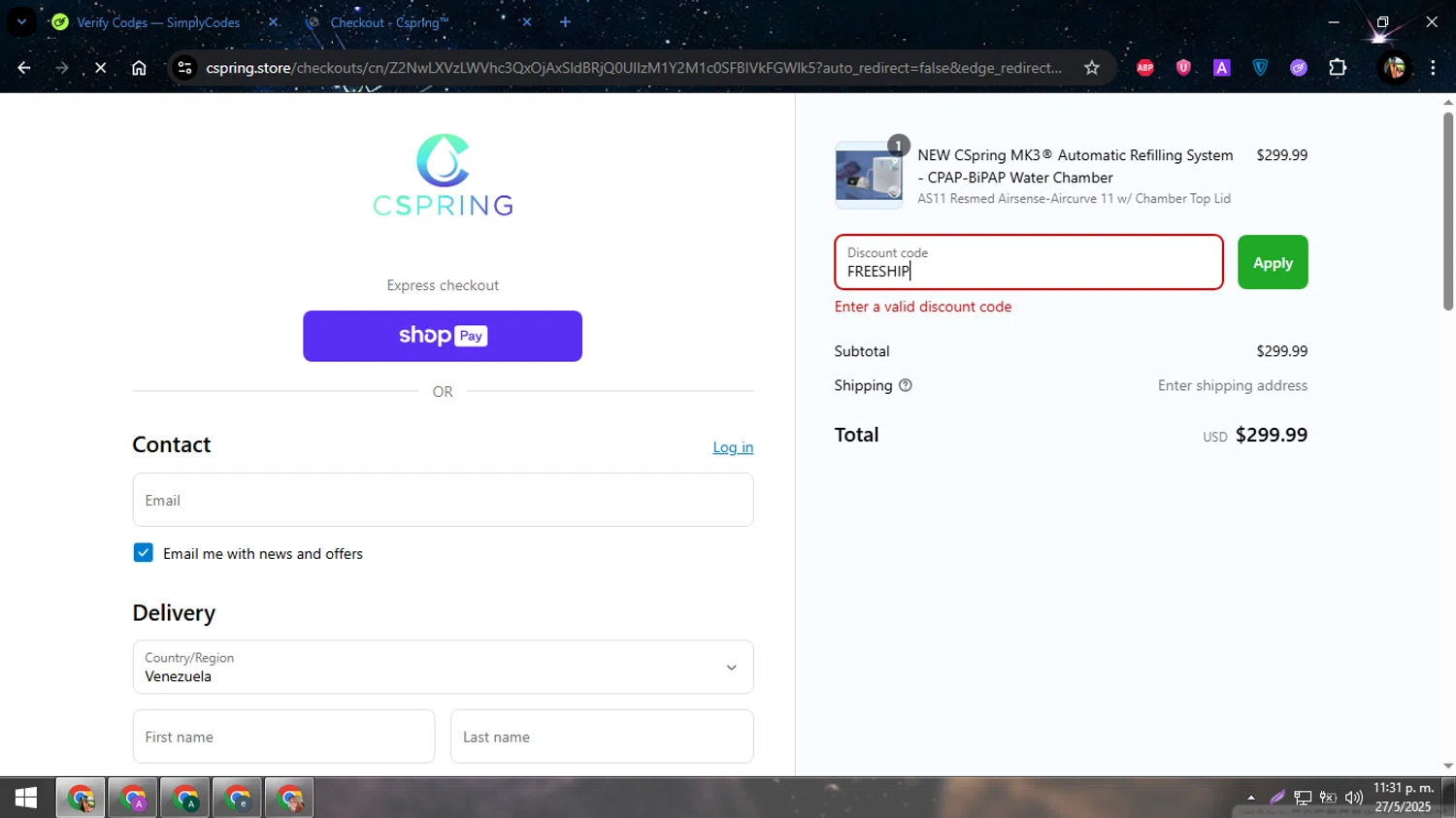Click the scrollbar down arrow
The height and width of the screenshot is (818, 1456).
click(1448, 766)
